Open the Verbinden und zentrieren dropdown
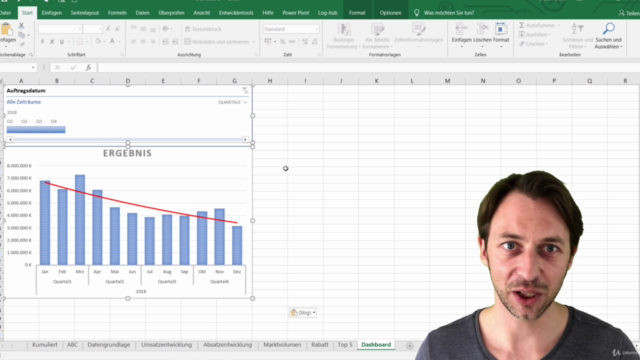640x360 pixels. pos(253,42)
